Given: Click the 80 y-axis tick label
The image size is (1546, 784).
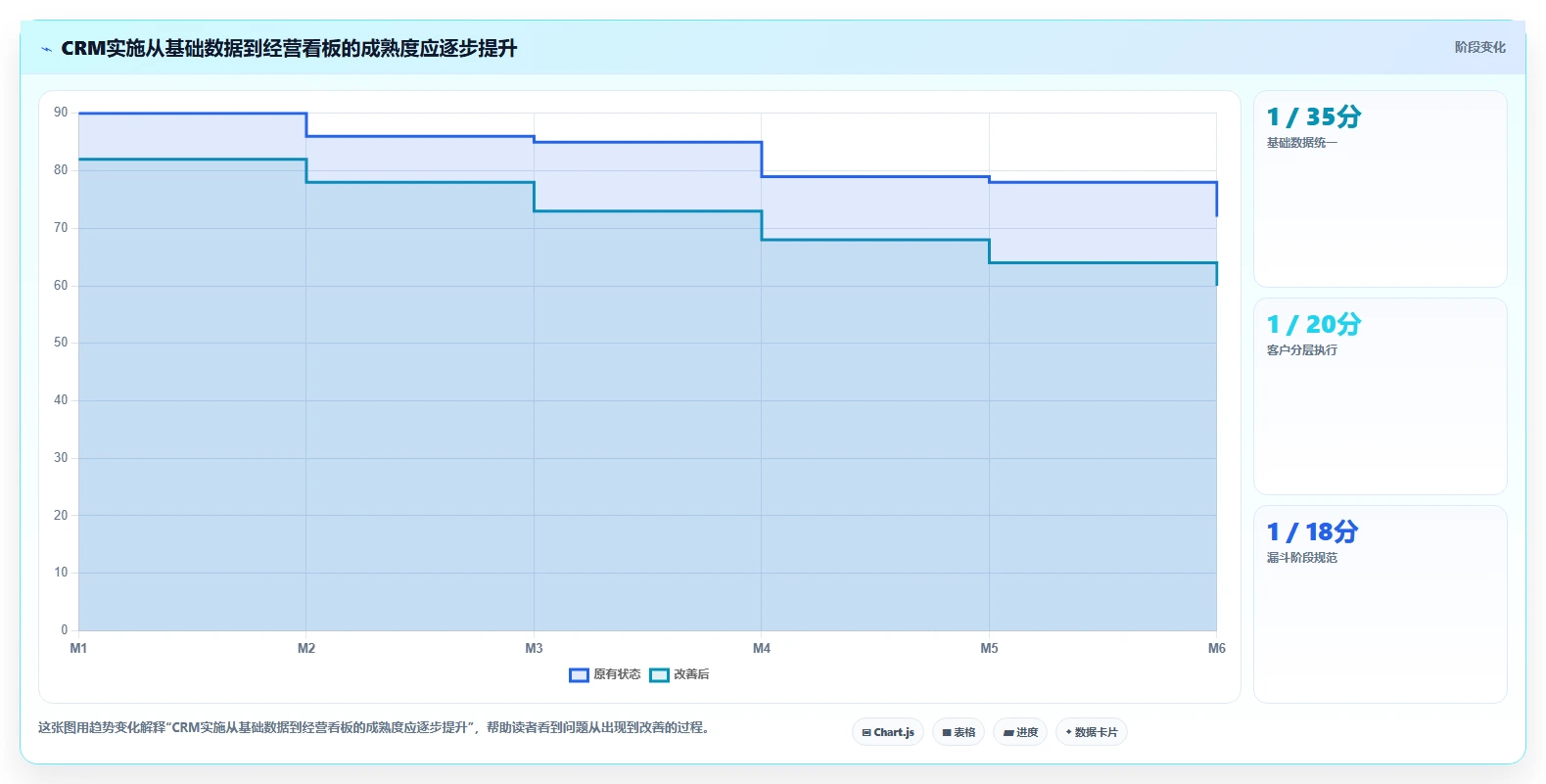Looking at the screenshot, I should pyautogui.click(x=61, y=170).
